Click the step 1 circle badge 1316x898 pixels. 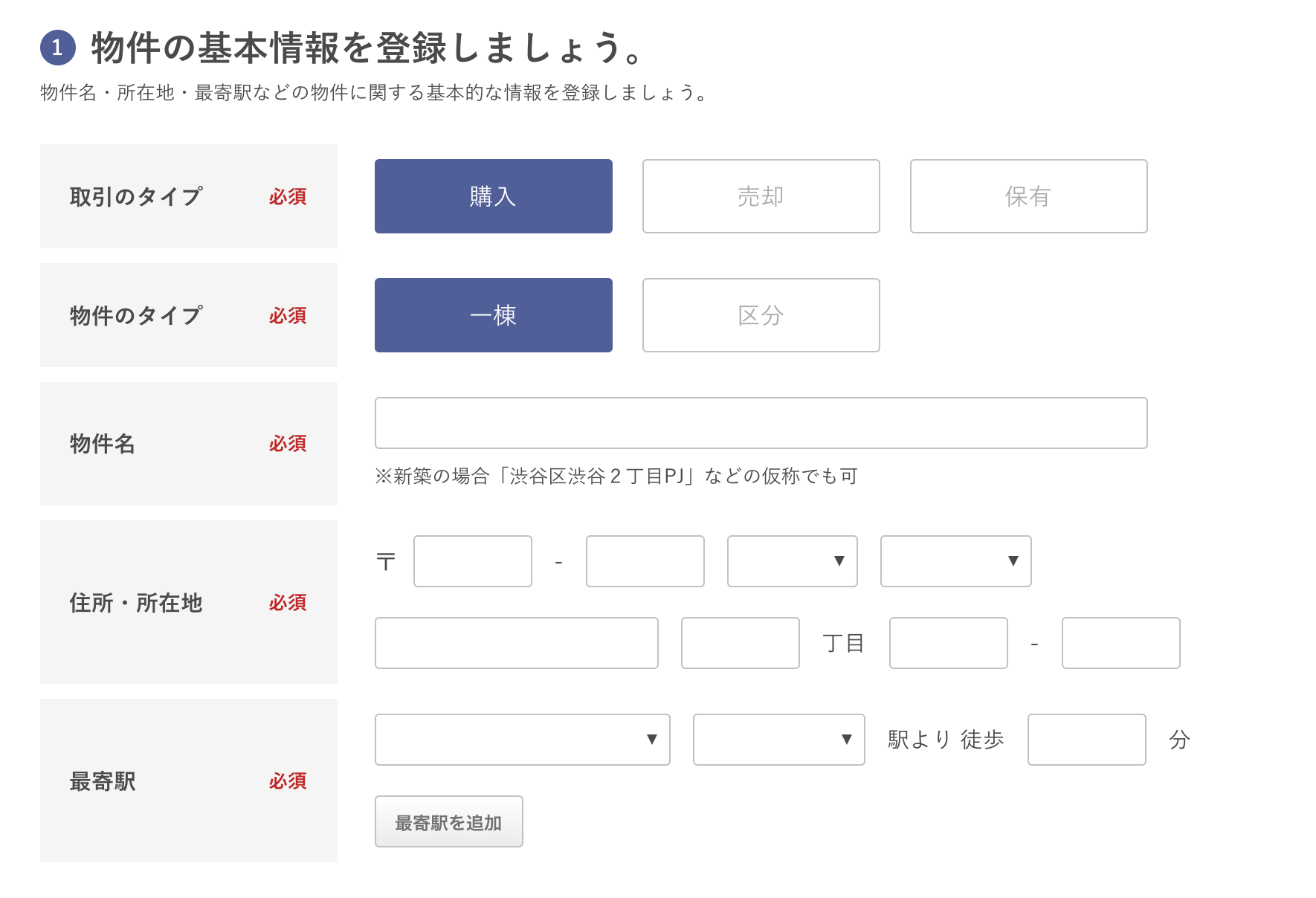(x=58, y=48)
